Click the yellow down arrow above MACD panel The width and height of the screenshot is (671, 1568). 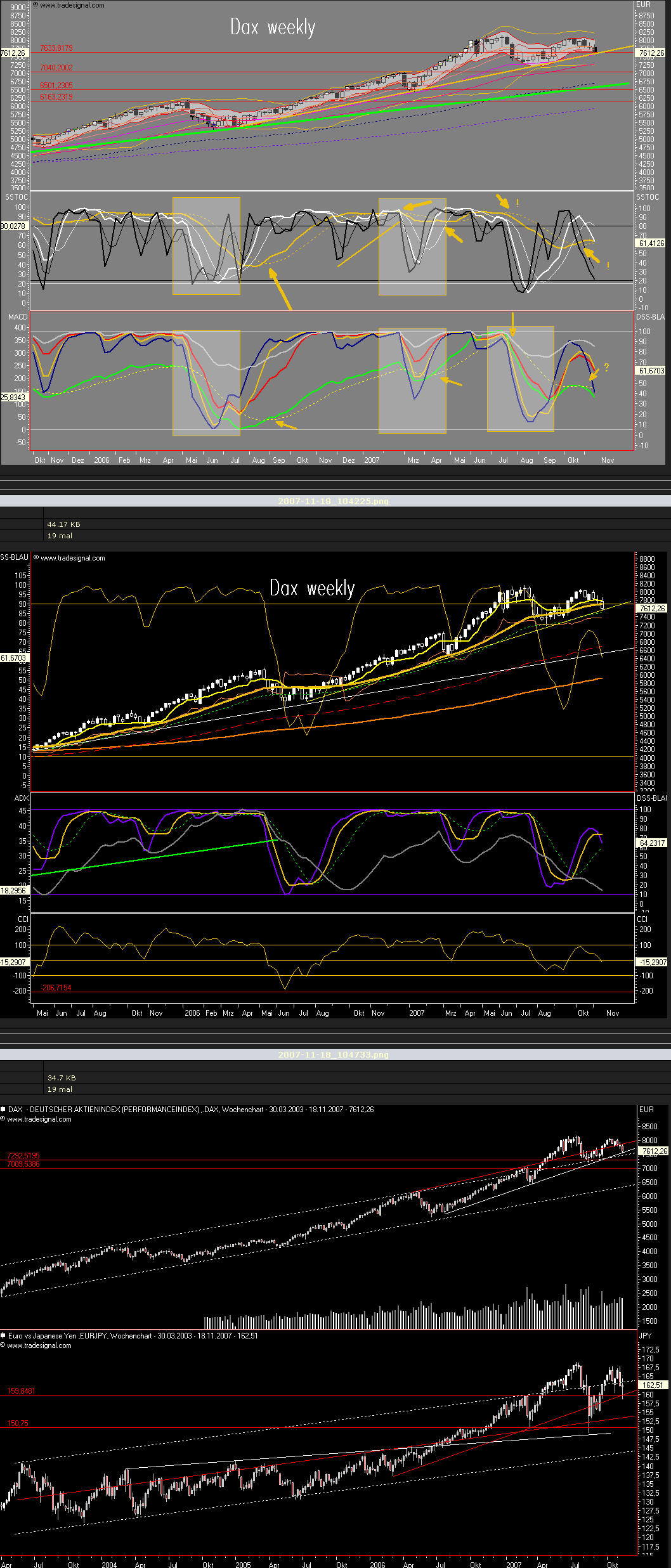(512, 323)
